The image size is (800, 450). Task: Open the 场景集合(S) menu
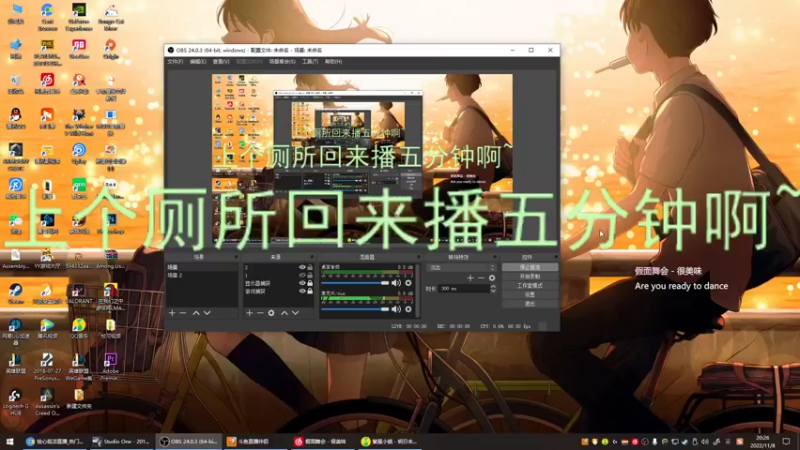point(282,62)
